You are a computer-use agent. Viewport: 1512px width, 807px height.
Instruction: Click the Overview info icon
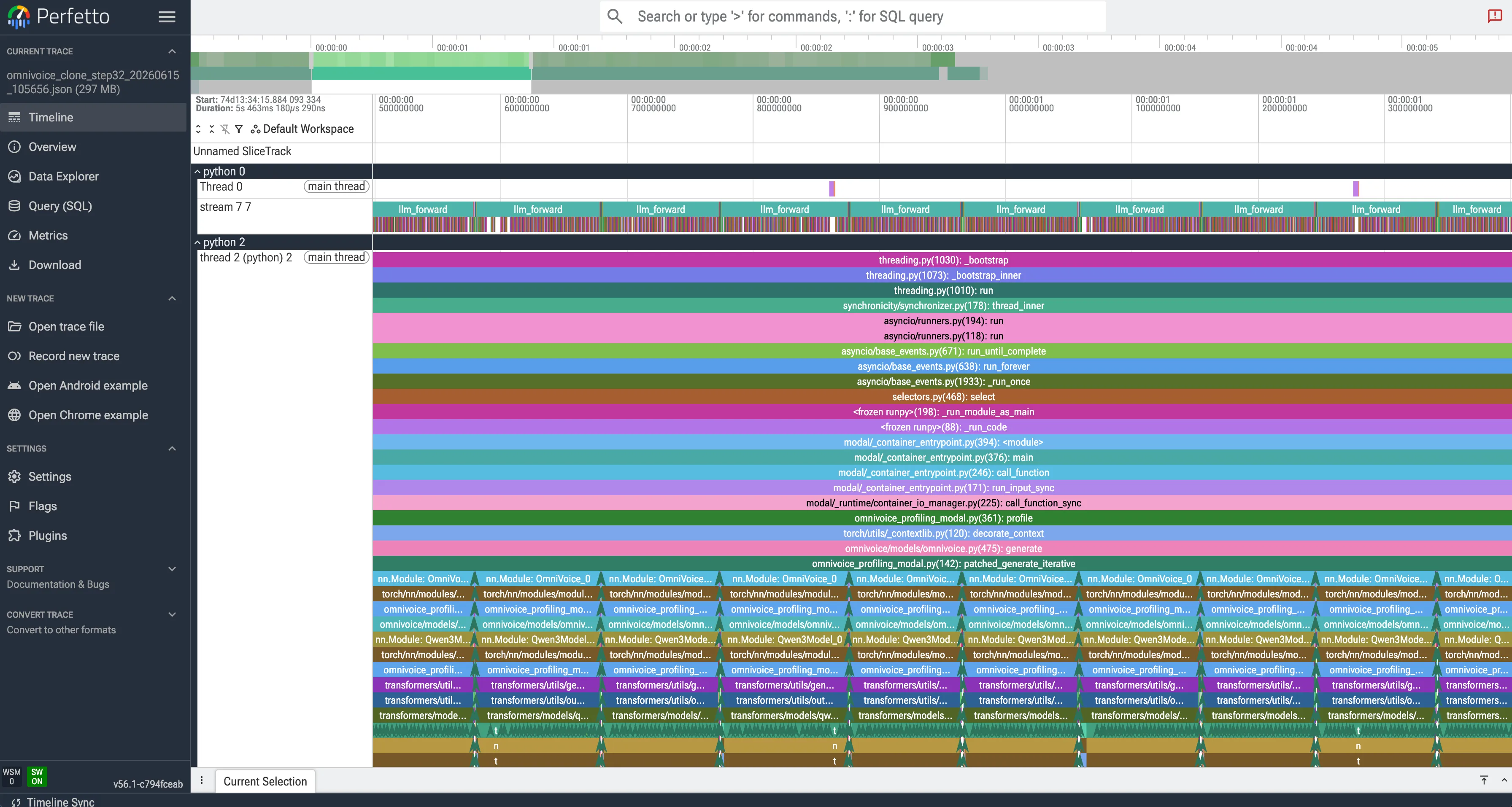(15, 147)
